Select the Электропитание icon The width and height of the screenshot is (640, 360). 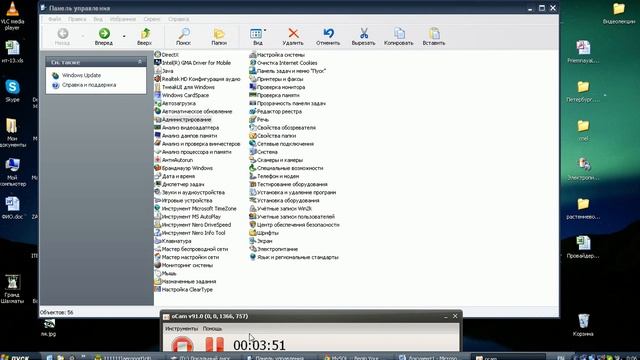click(253, 249)
